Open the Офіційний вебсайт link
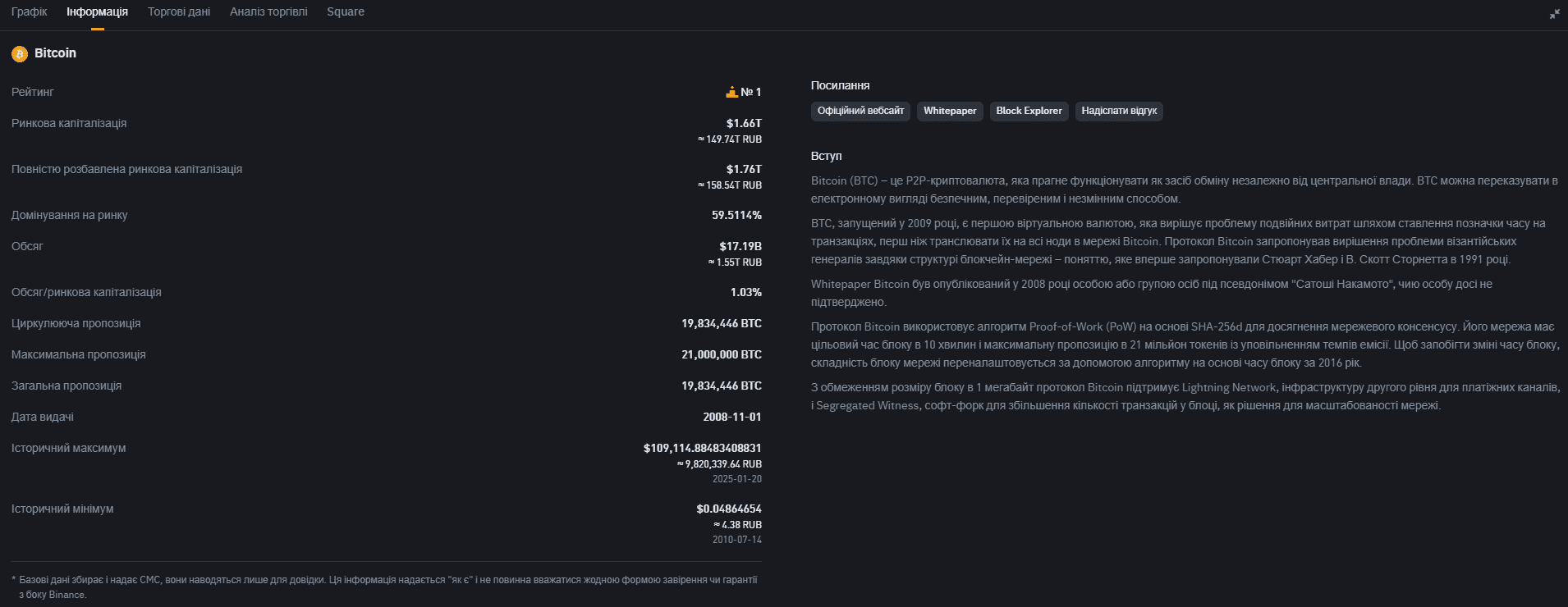The width and height of the screenshot is (1568, 607). click(x=860, y=111)
